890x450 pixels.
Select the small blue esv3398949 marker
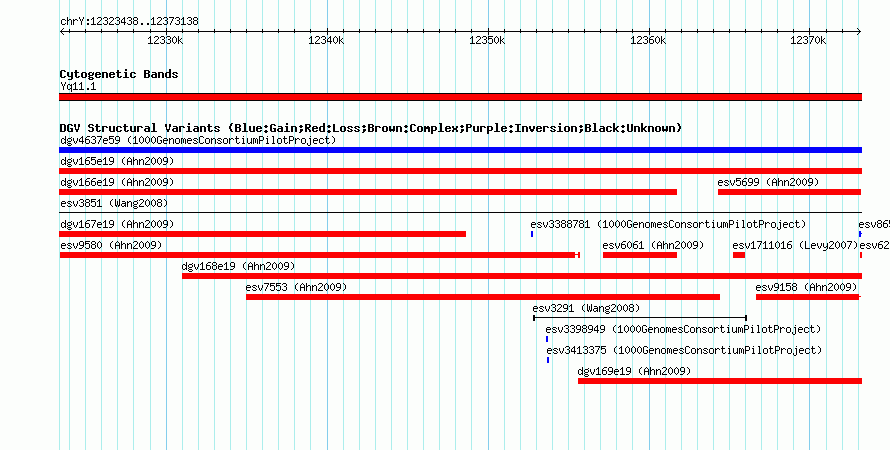[547, 339]
